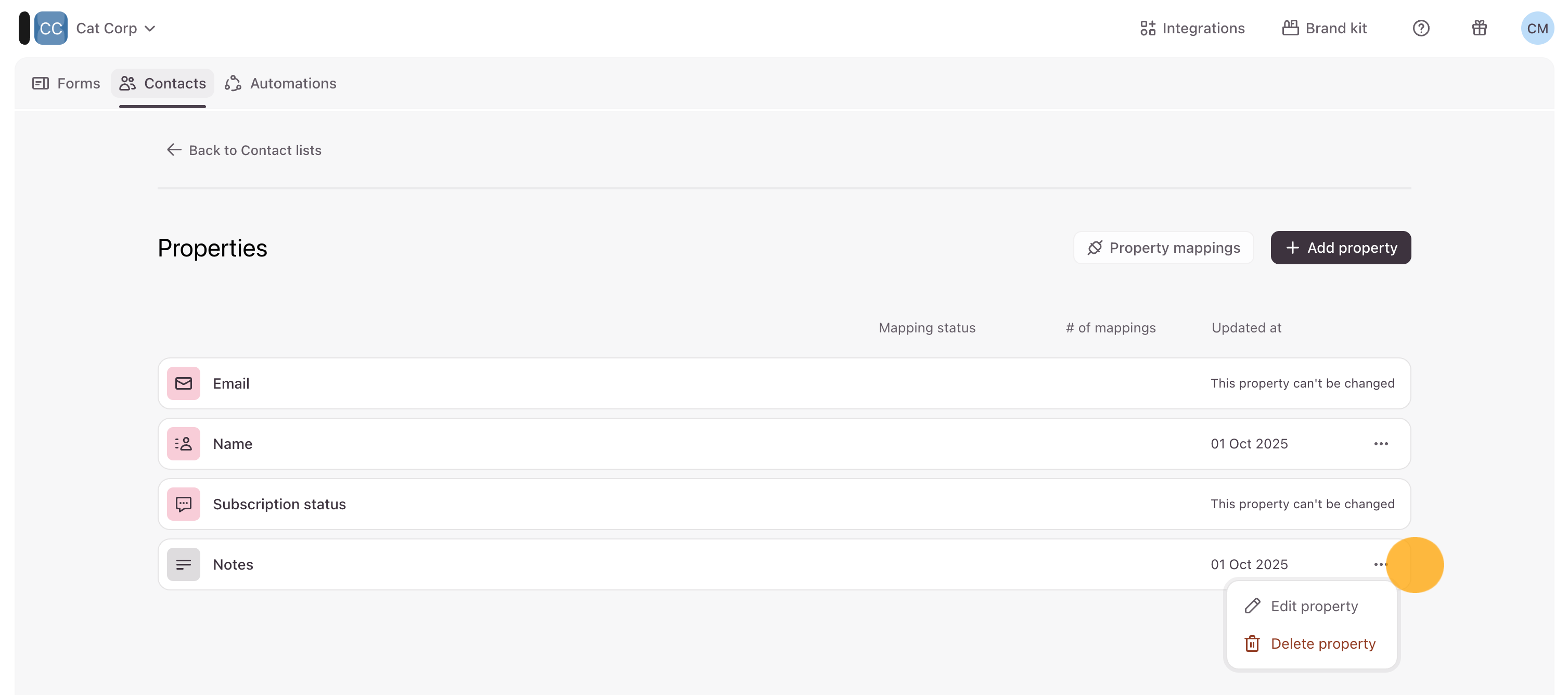This screenshot has height=695, width=1568.
Task: Open the Name row three-dot menu
Action: 1381,444
